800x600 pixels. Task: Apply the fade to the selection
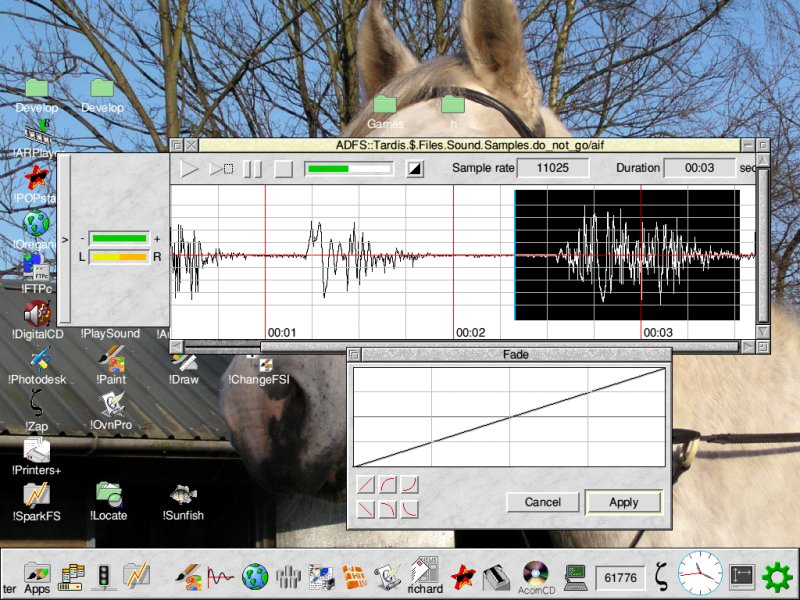tap(623, 502)
